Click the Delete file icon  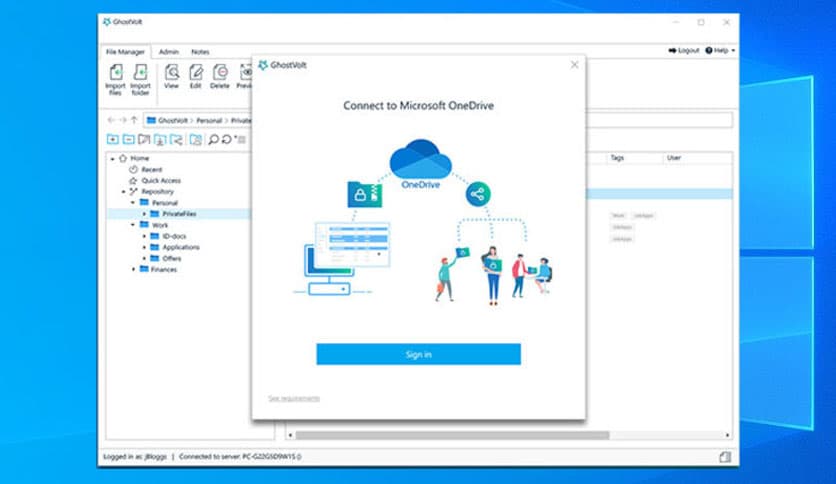220,72
